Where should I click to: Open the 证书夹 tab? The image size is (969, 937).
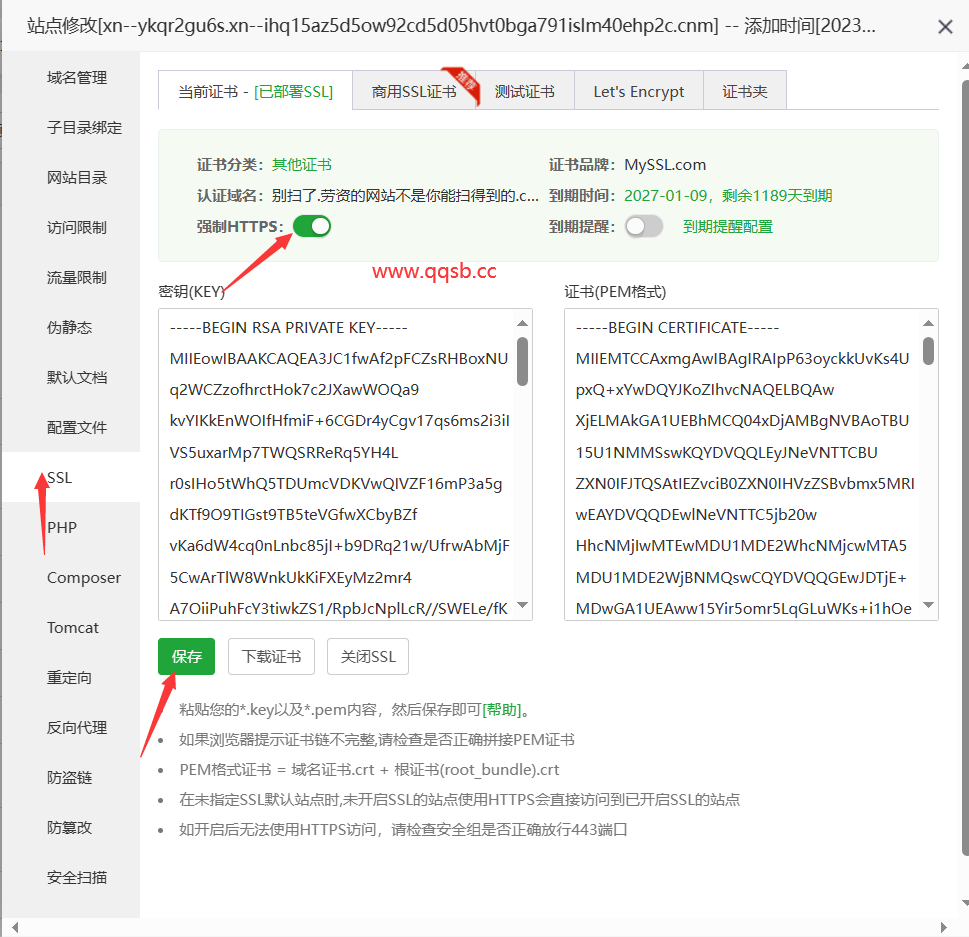point(745,91)
